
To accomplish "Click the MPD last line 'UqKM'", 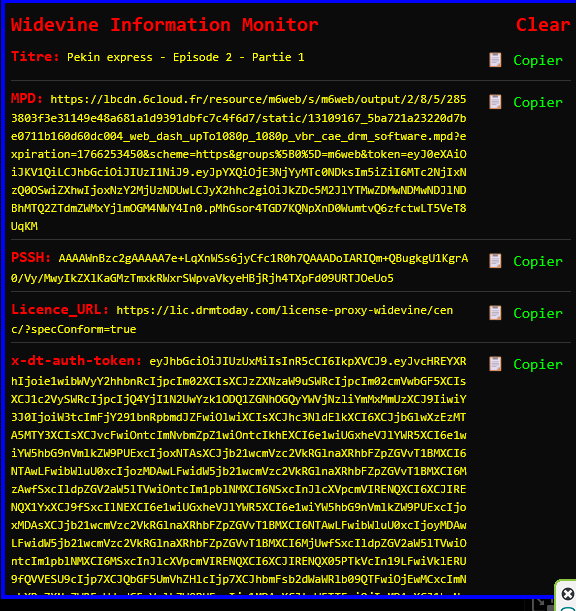I will coord(24,226).
